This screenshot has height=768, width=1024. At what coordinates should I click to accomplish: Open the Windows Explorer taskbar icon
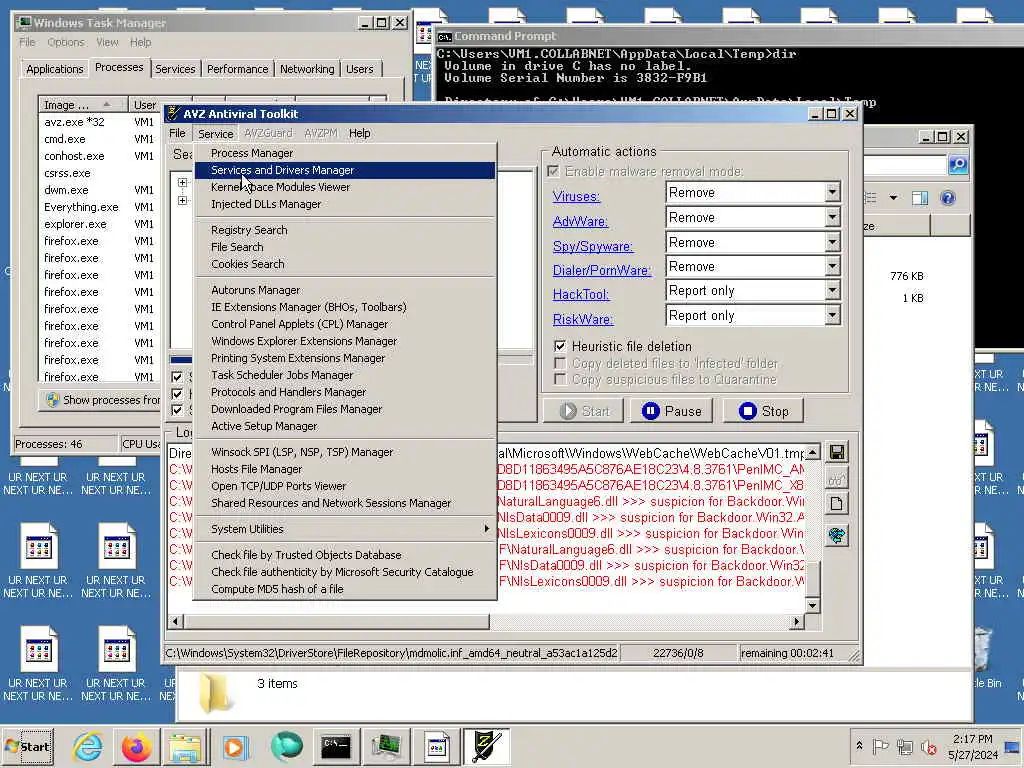185,746
